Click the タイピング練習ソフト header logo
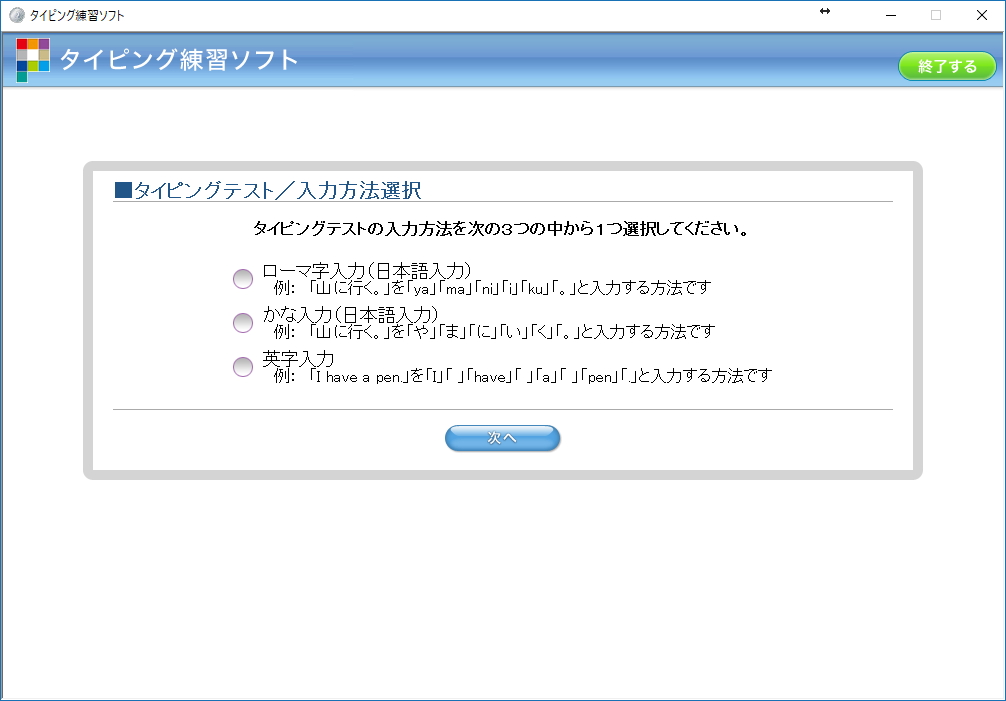The height and width of the screenshot is (701, 1006). [x=176, y=60]
